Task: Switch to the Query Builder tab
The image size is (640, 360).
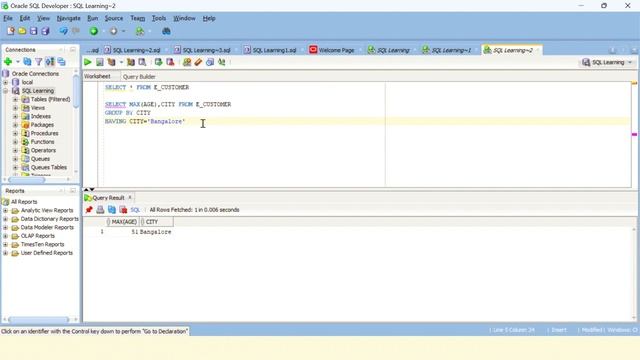Action: tap(139, 76)
